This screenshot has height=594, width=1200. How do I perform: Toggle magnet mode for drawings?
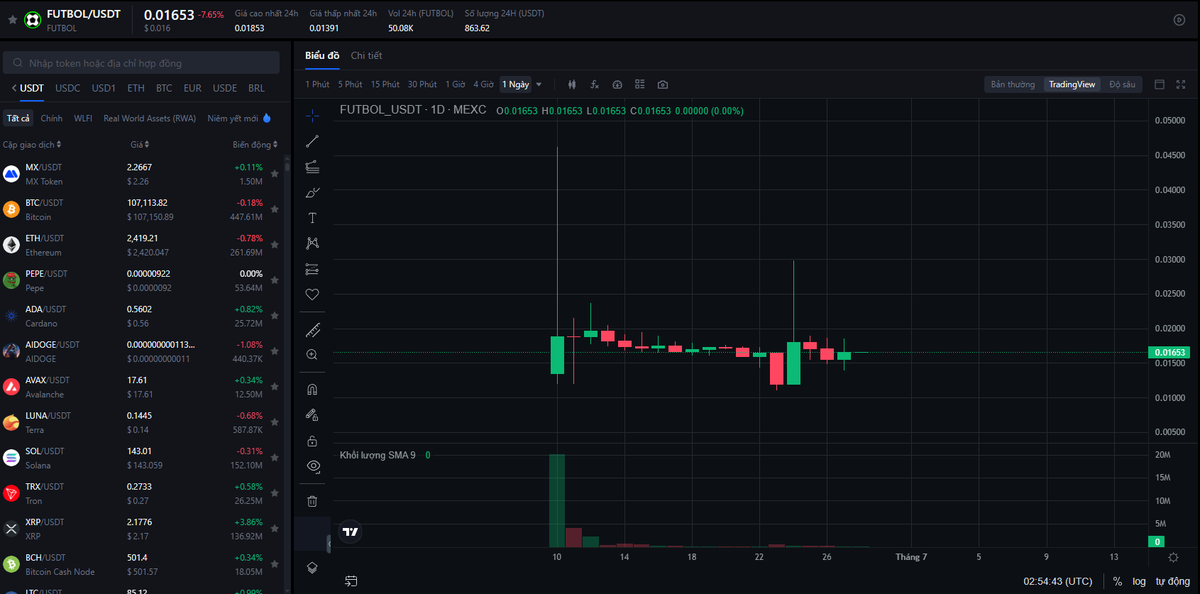[x=312, y=390]
